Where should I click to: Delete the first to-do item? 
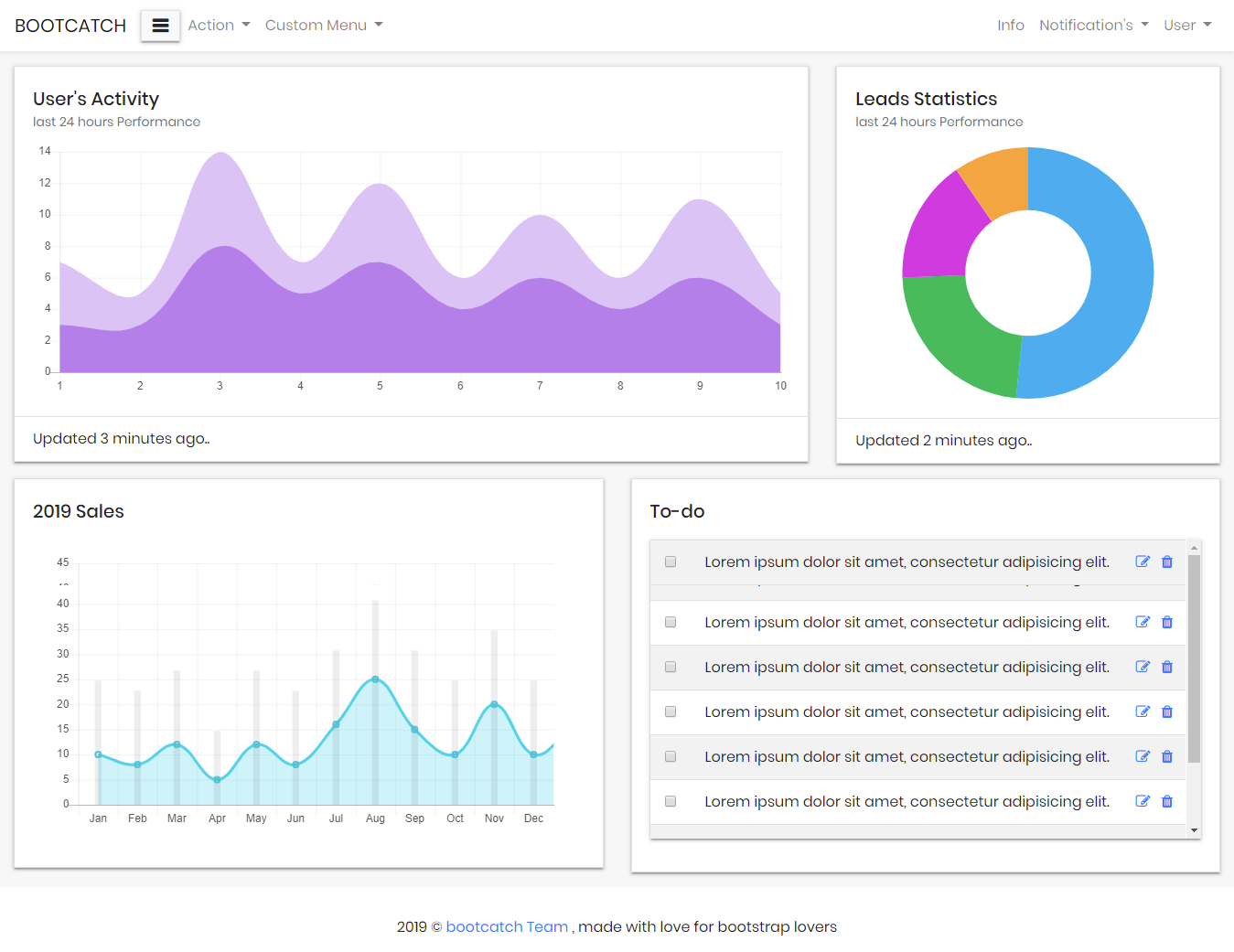[x=1167, y=562]
